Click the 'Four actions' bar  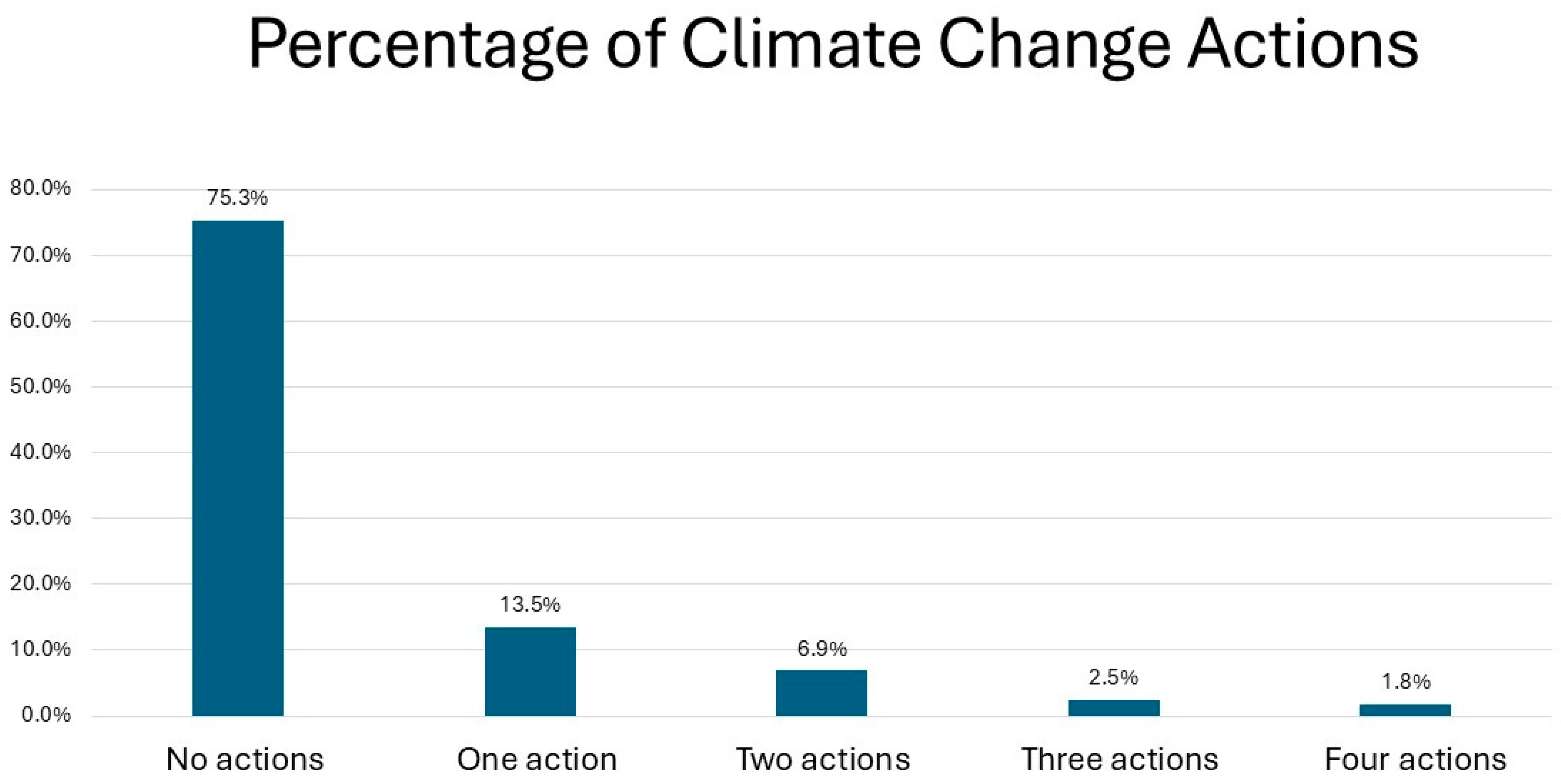(x=1405, y=710)
